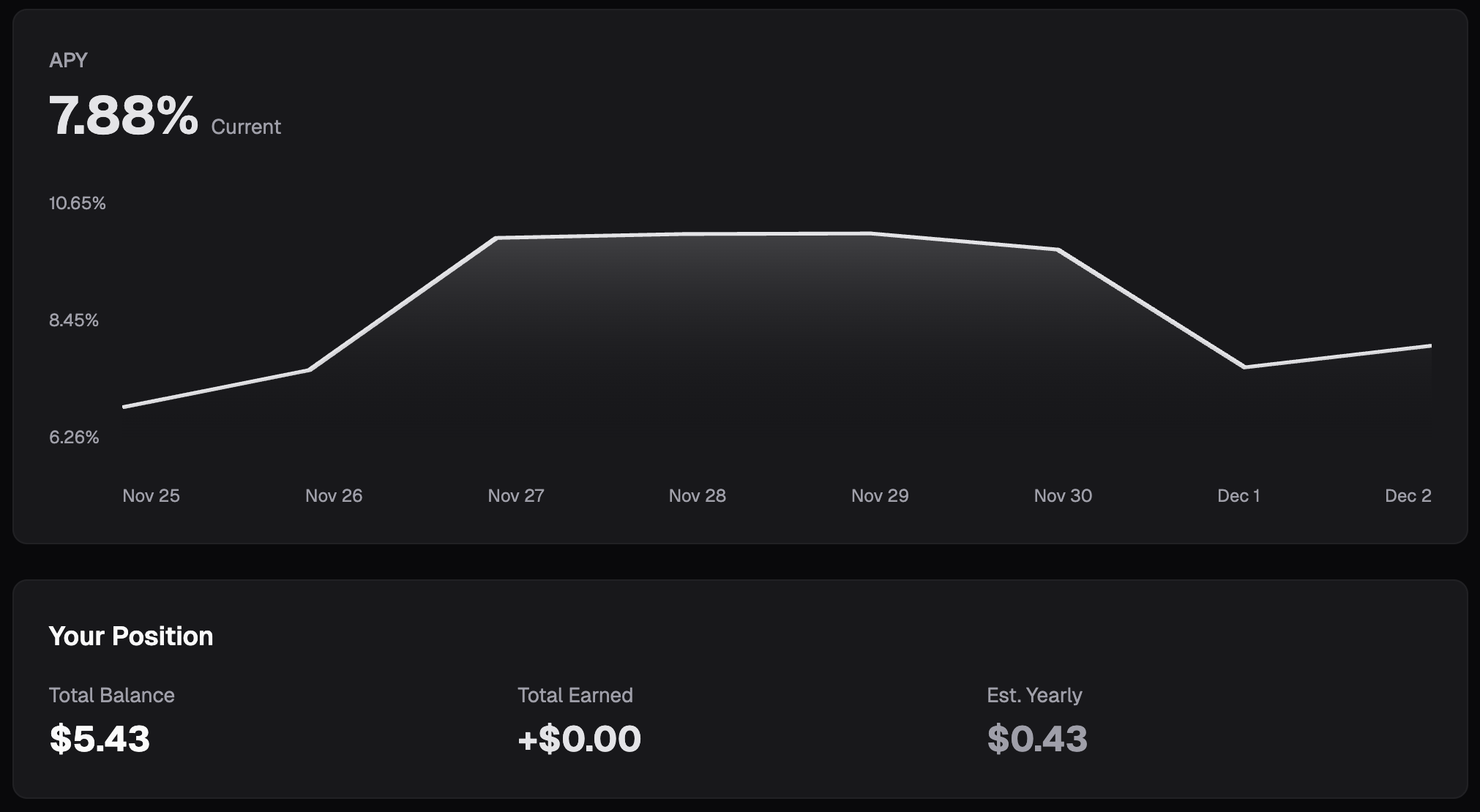Click the Dec 1 date label
The height and width of the screenshot is (812, 1480).
1238,495
